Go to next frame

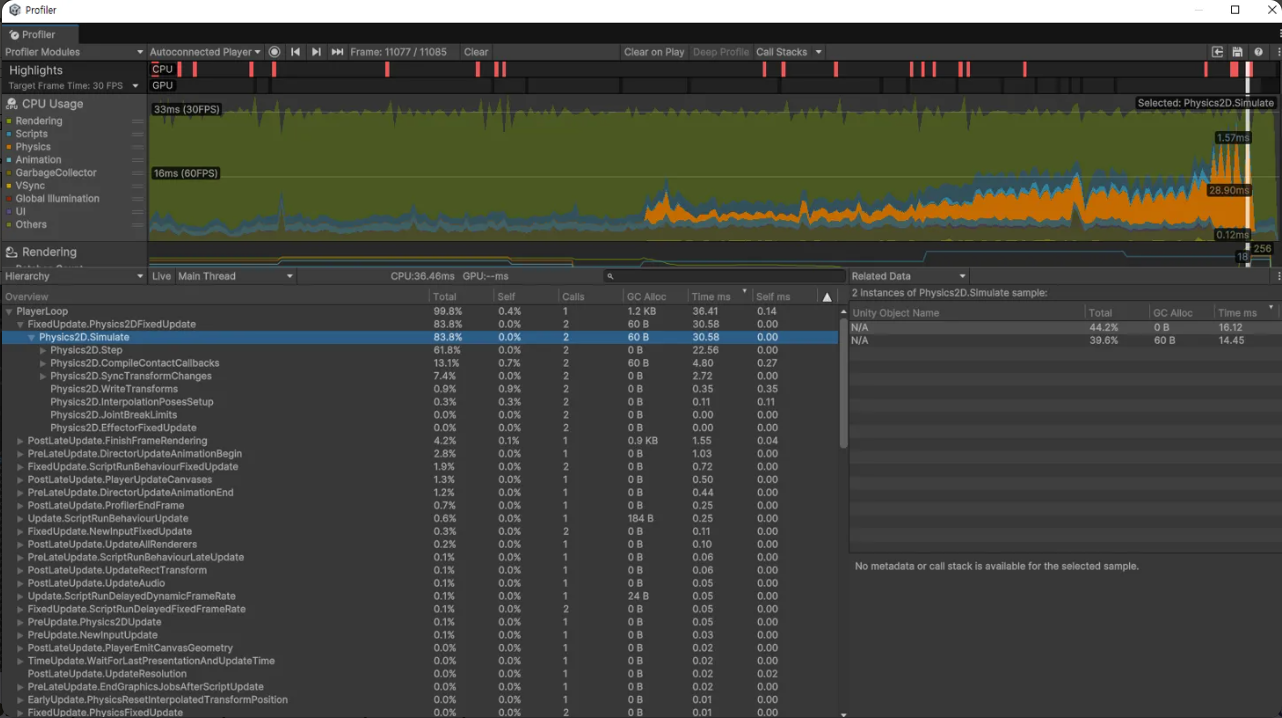[x=316, y=52]
